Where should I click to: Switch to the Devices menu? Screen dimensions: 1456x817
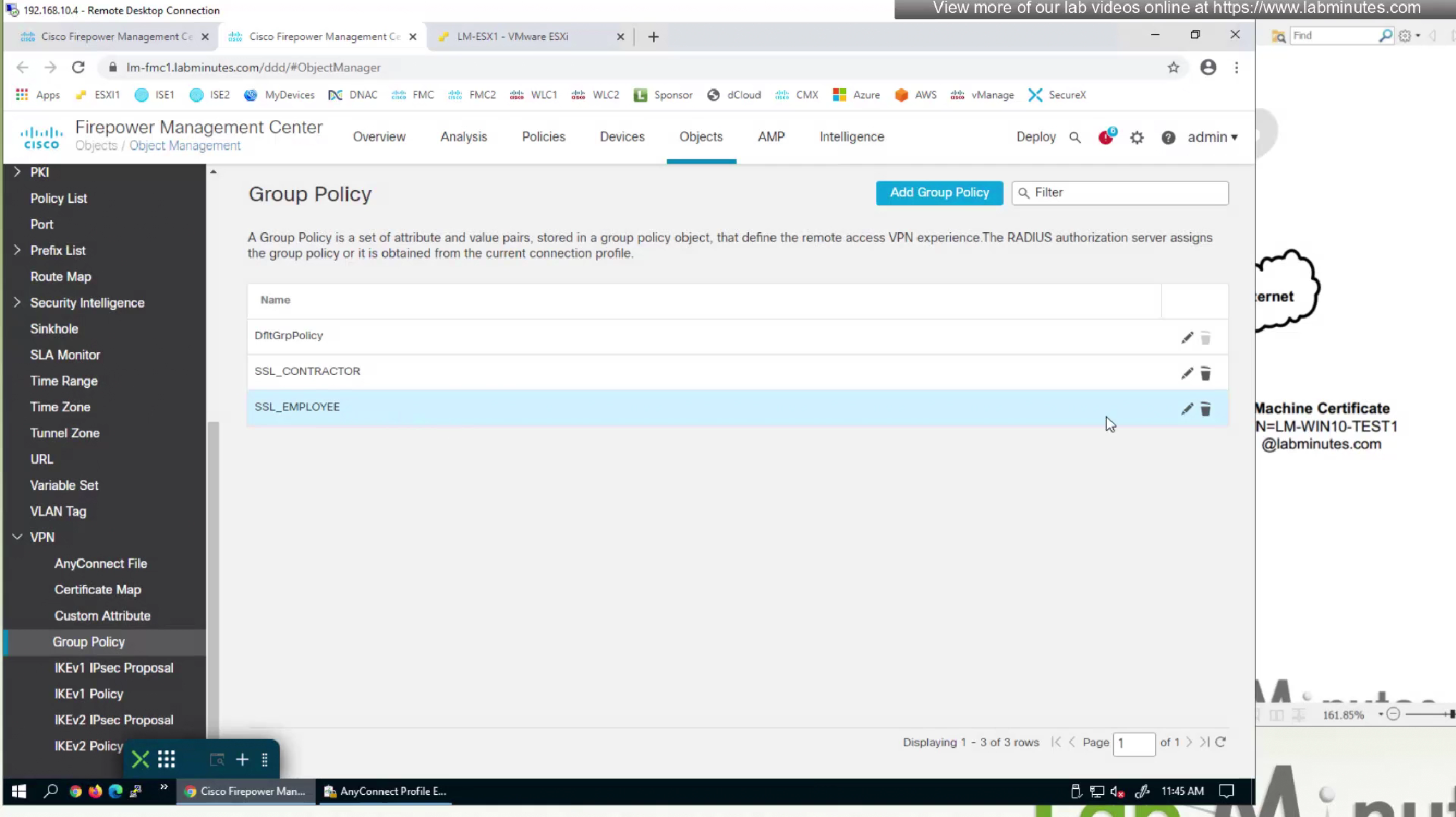tap(622, 137)
